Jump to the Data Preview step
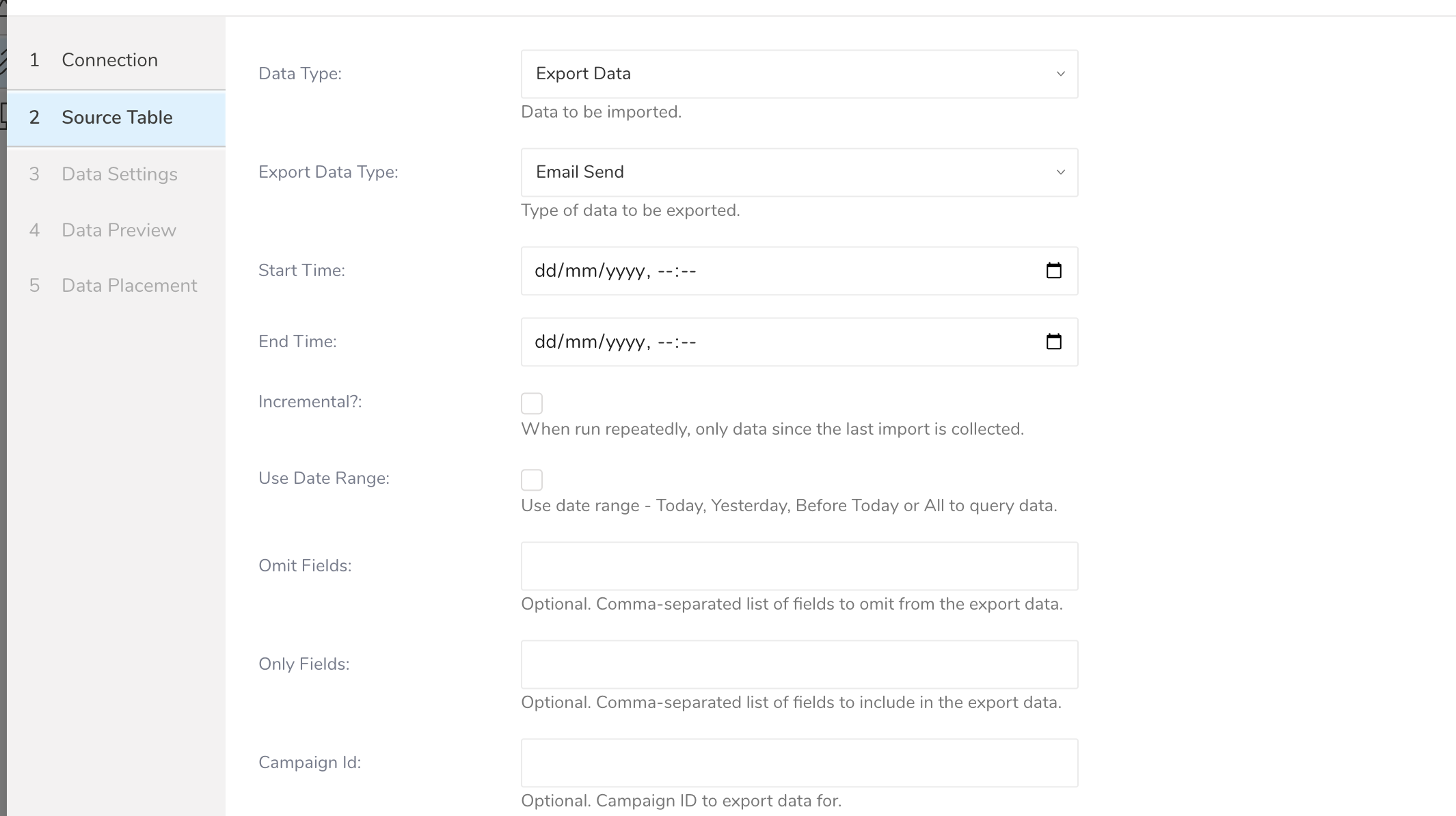This screenshot has height=816, width=1456. pyautogui.click(x=119, y=230)
